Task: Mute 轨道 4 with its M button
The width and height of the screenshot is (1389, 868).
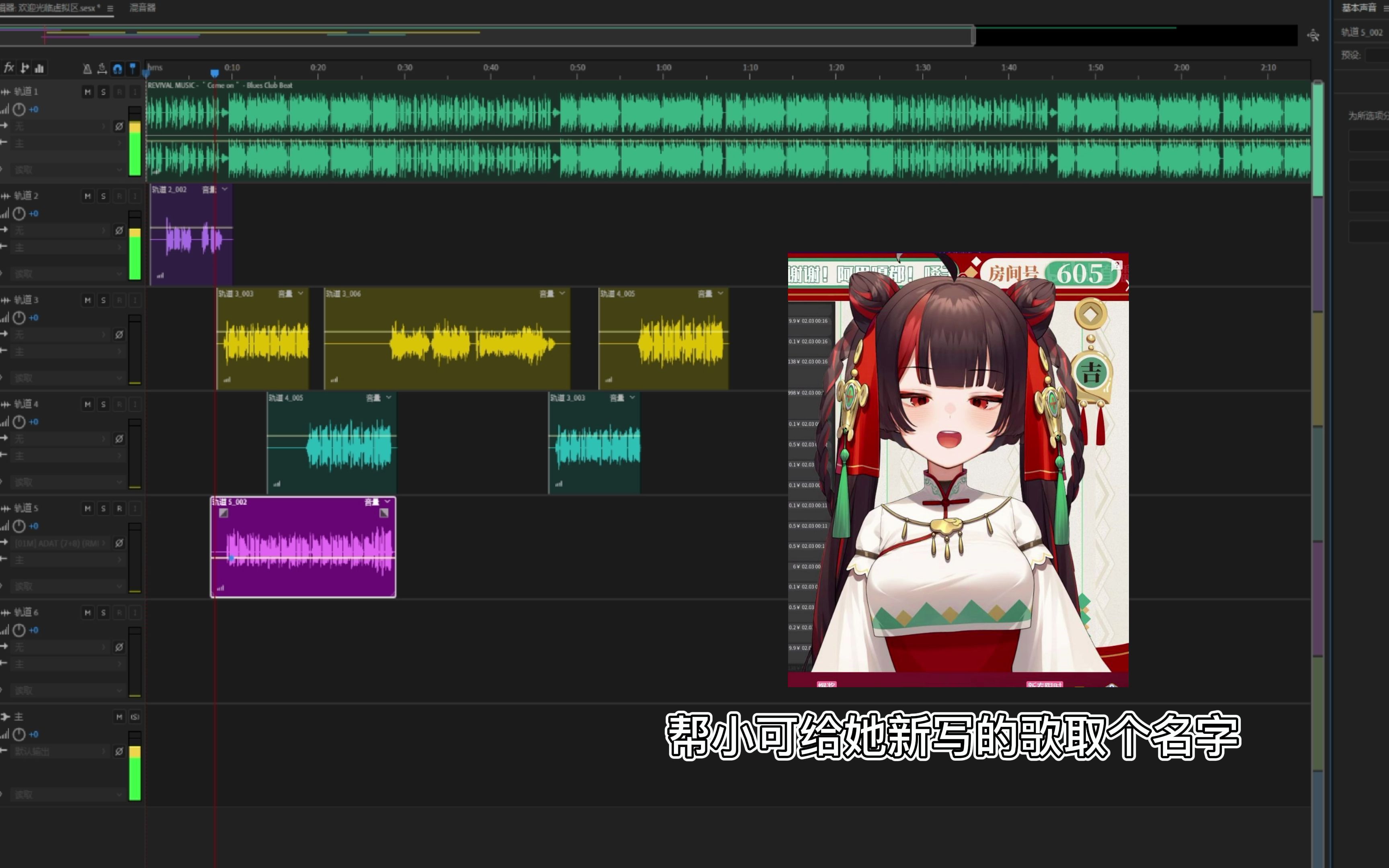Action: (x=87, y=405)
